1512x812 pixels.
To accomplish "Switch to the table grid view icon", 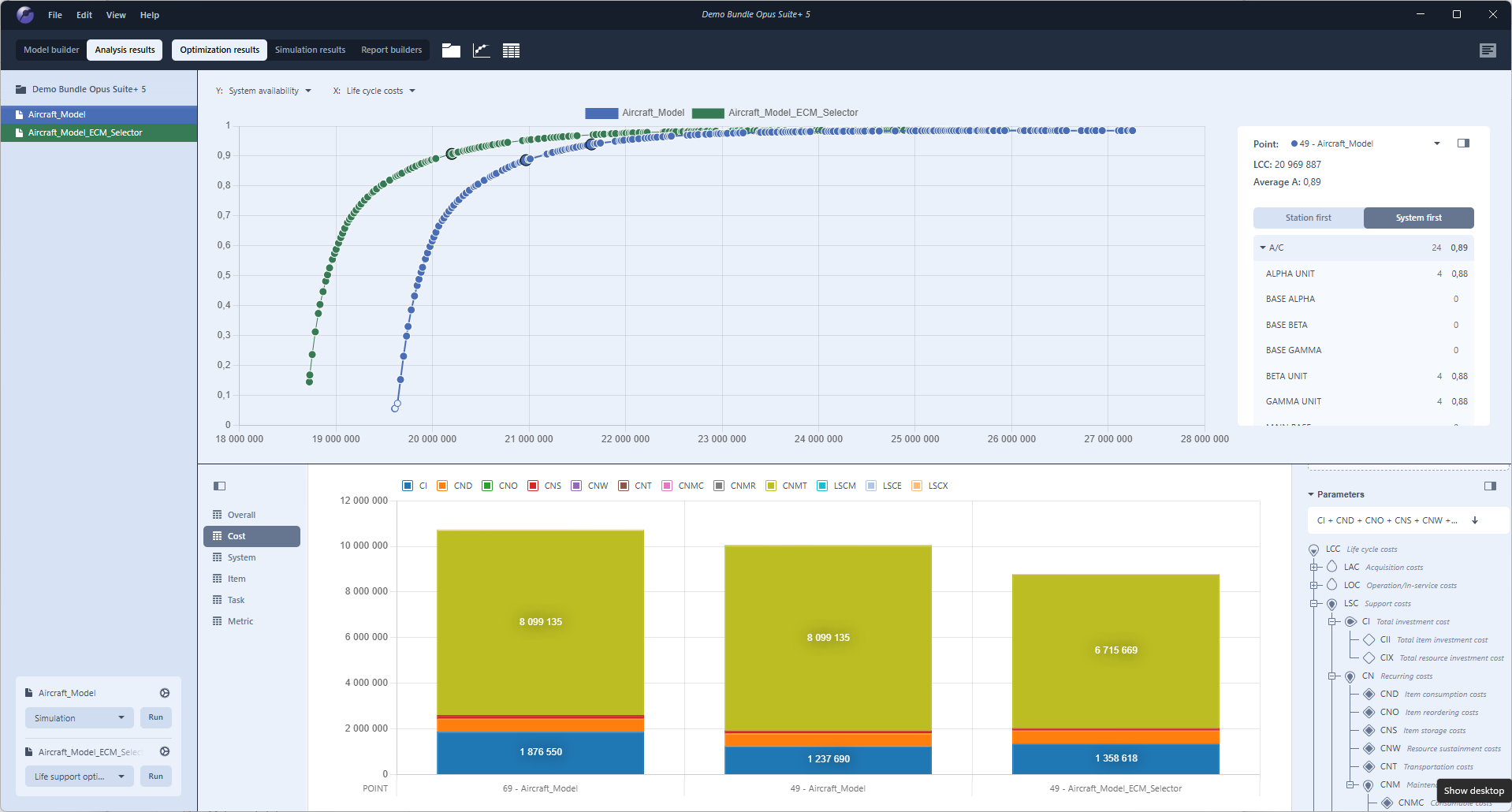I will point(511,50).
